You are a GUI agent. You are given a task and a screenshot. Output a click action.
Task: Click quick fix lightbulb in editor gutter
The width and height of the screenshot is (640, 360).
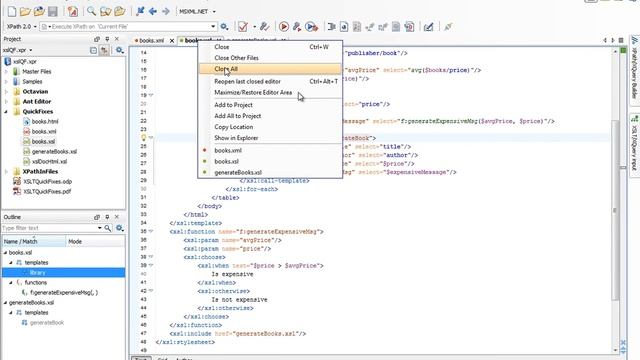143,138
